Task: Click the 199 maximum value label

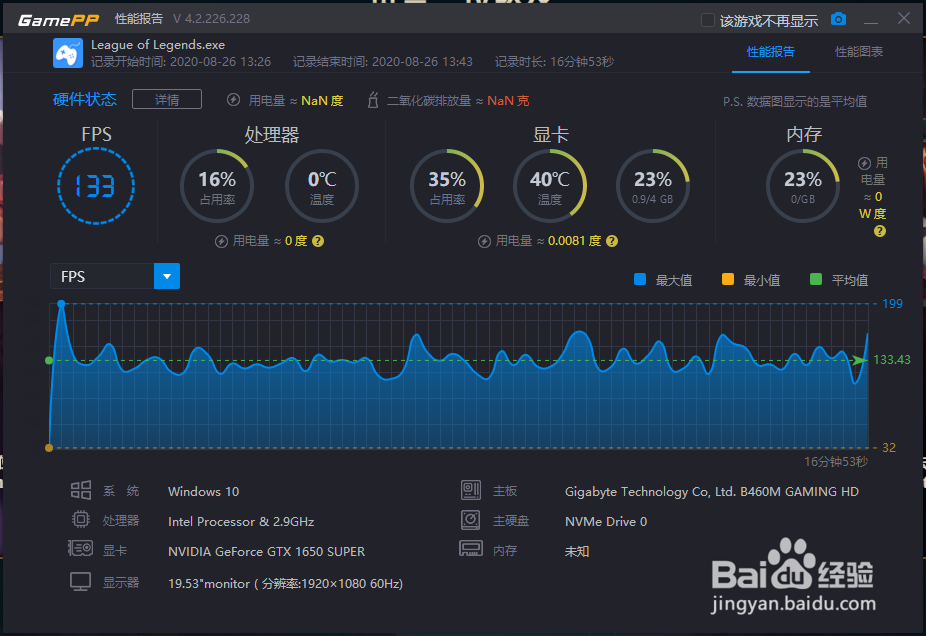Action: pos(892,304)
